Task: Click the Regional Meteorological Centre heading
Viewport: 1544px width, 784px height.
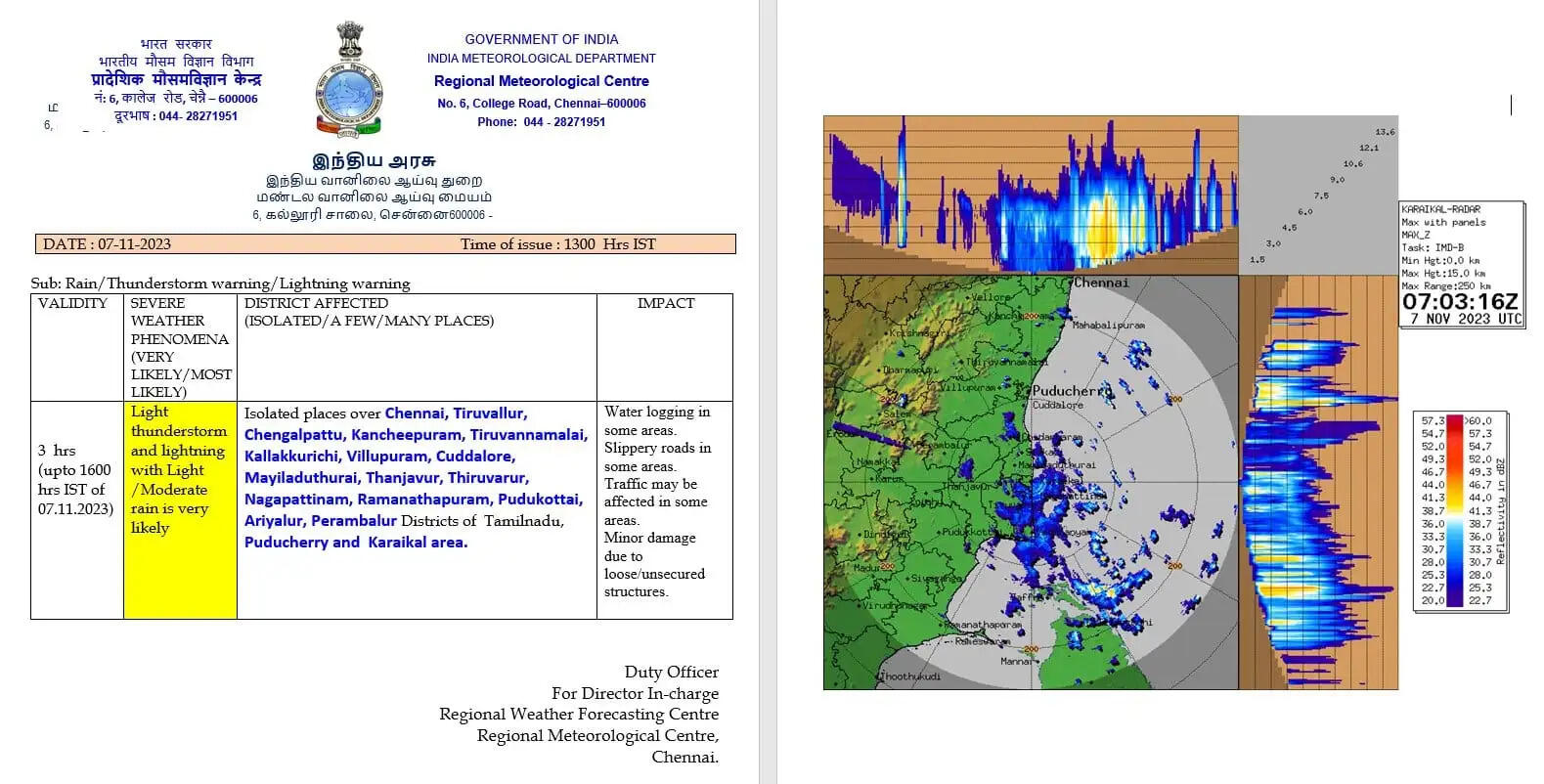Action: click(541, 81)
